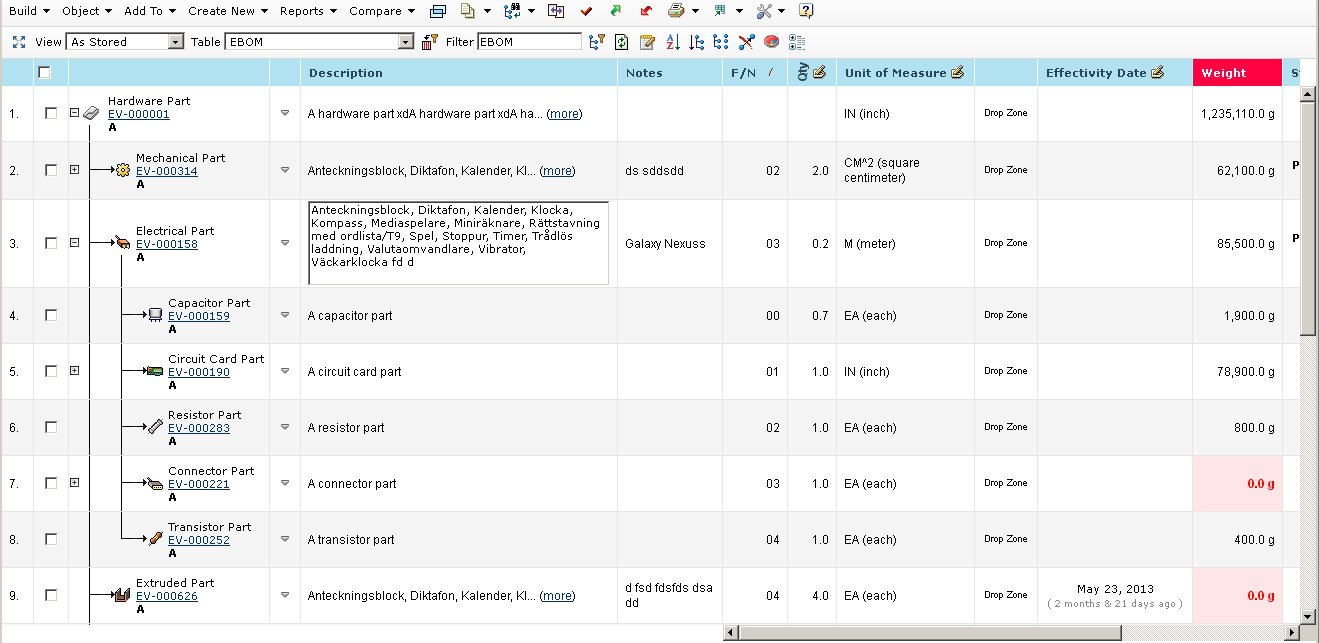The width and height of the screenshot is (1319, 643).
Task: Click the full-screen arrows icon beside View
Action: pyautogui.click(x=18, y=42)
